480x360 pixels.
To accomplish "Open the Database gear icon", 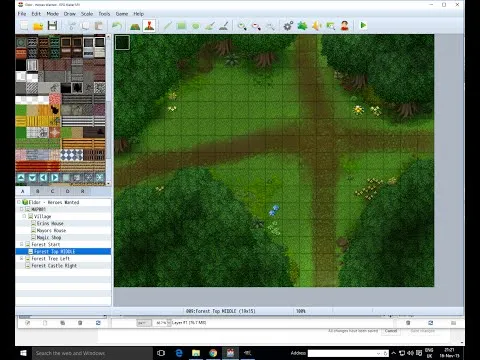I will click(x=288, y=26).
